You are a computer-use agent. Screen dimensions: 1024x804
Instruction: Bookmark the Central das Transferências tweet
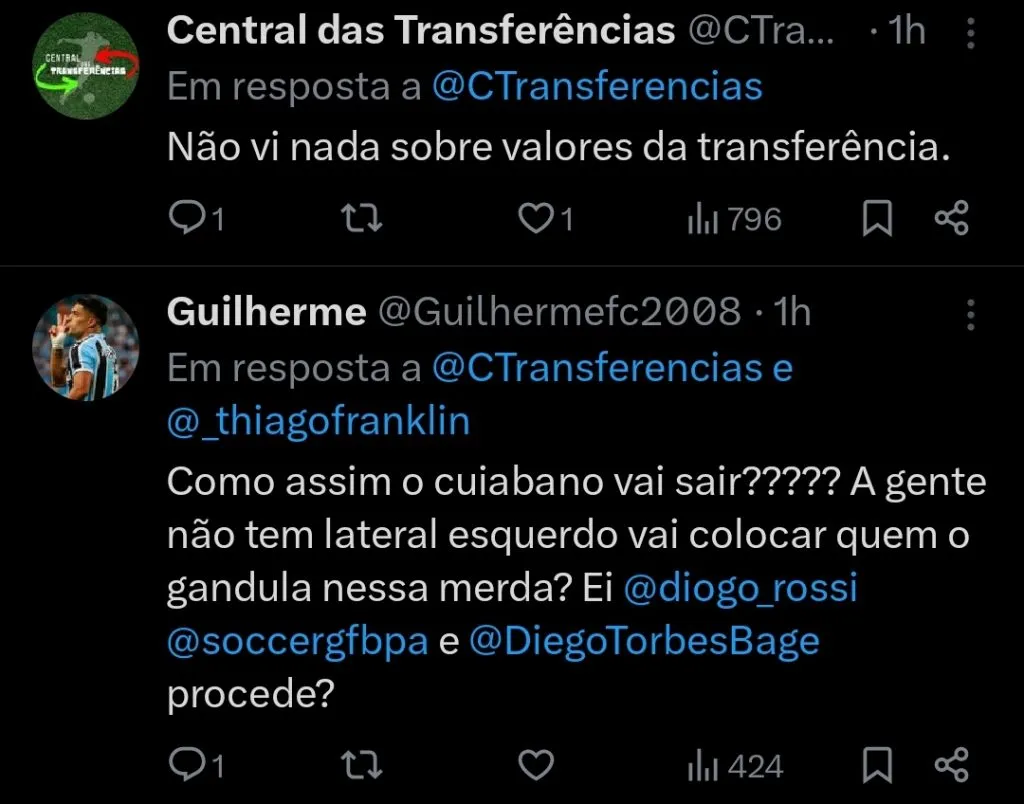point(877,218)
